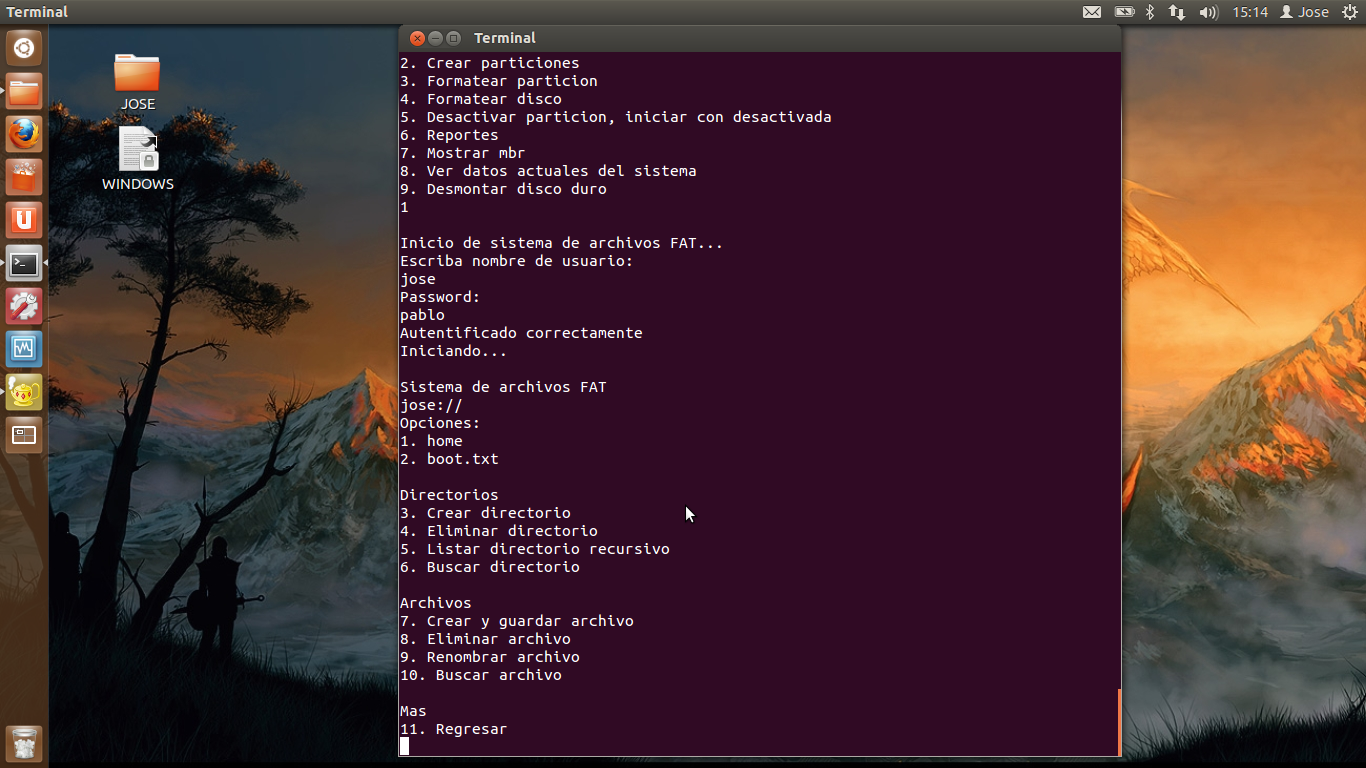This screenshot has width=1366, height=768.
Task: Click the 'Directorios' heading
Action: [x=449, y=495]
